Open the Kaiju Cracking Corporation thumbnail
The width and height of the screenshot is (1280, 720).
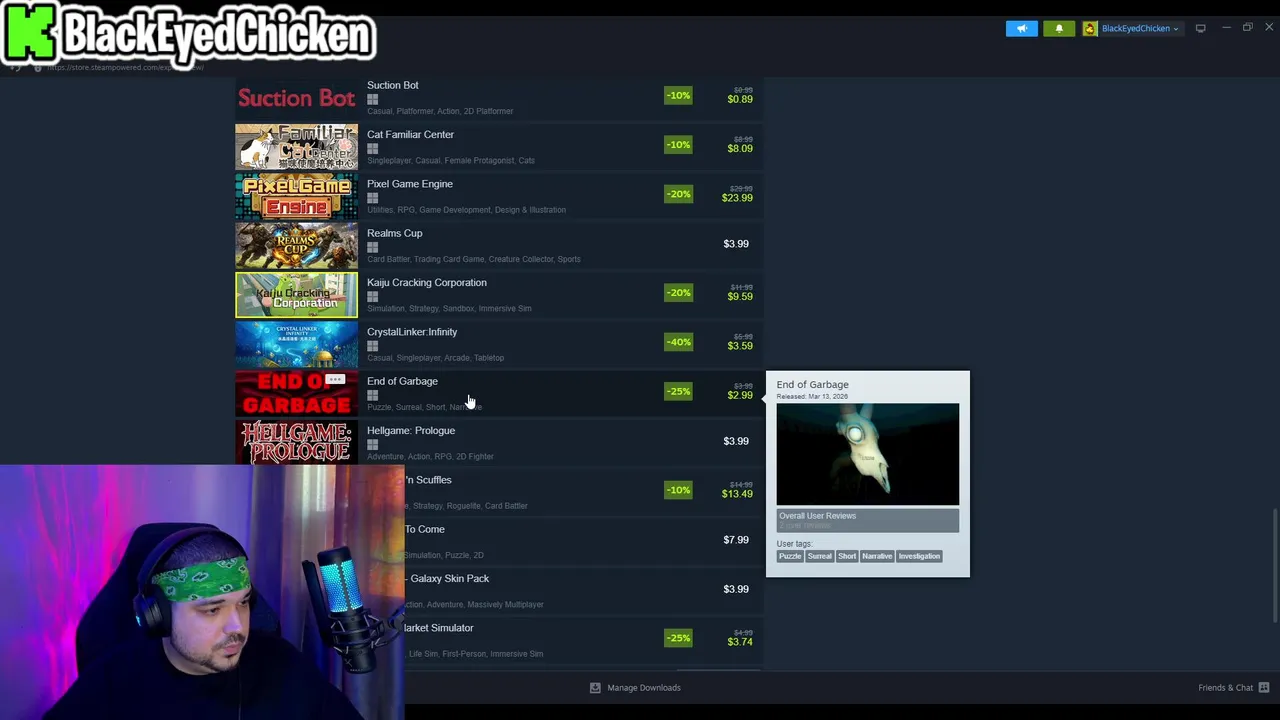(x=296, y=295)
